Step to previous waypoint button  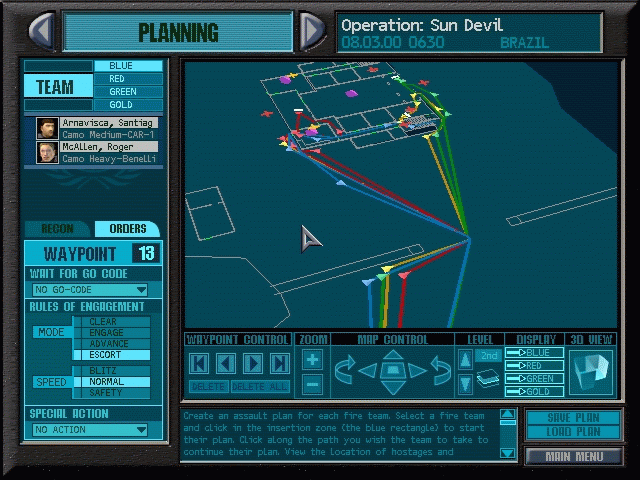pyautogui.click(x=226, y=363)
